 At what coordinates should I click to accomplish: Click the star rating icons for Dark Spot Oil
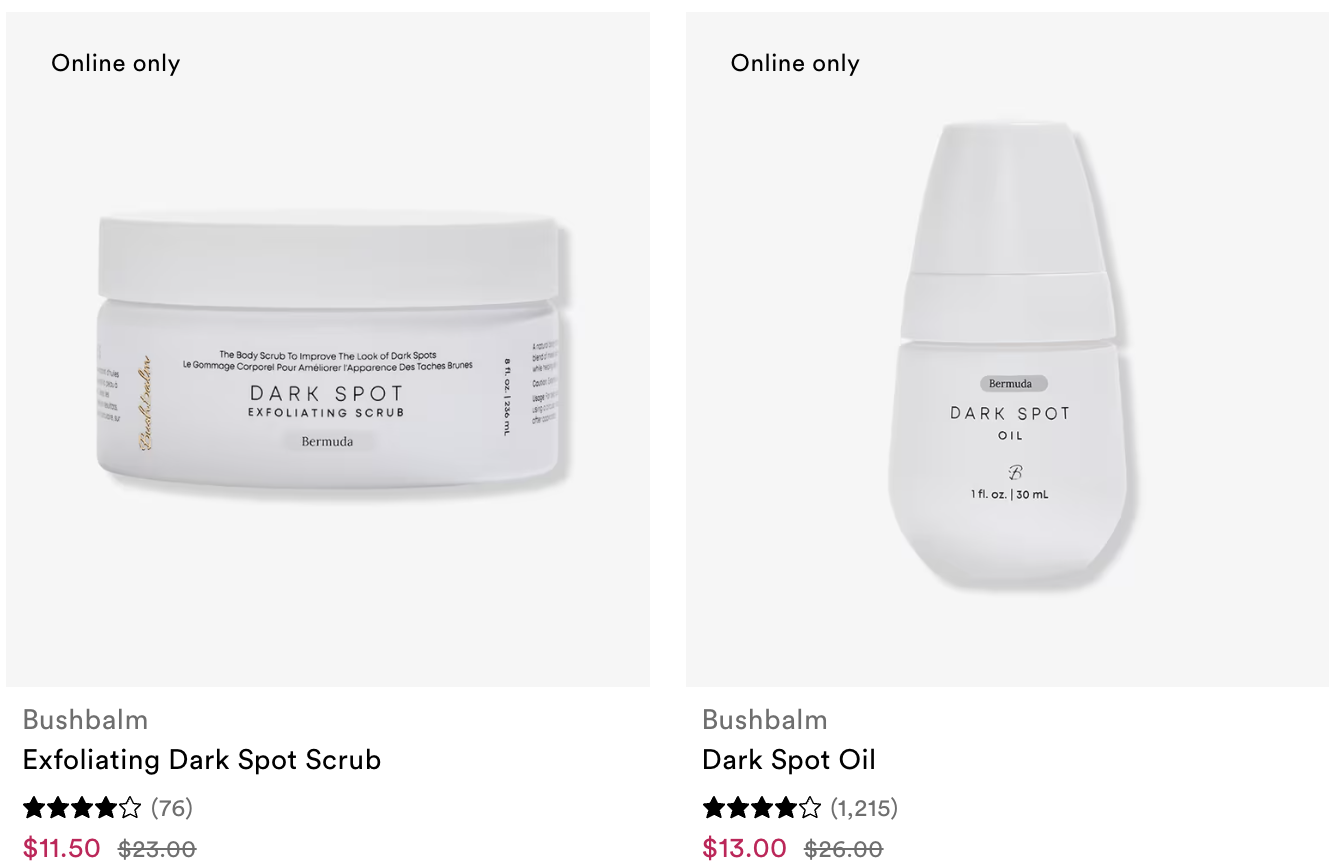(762, 807)
